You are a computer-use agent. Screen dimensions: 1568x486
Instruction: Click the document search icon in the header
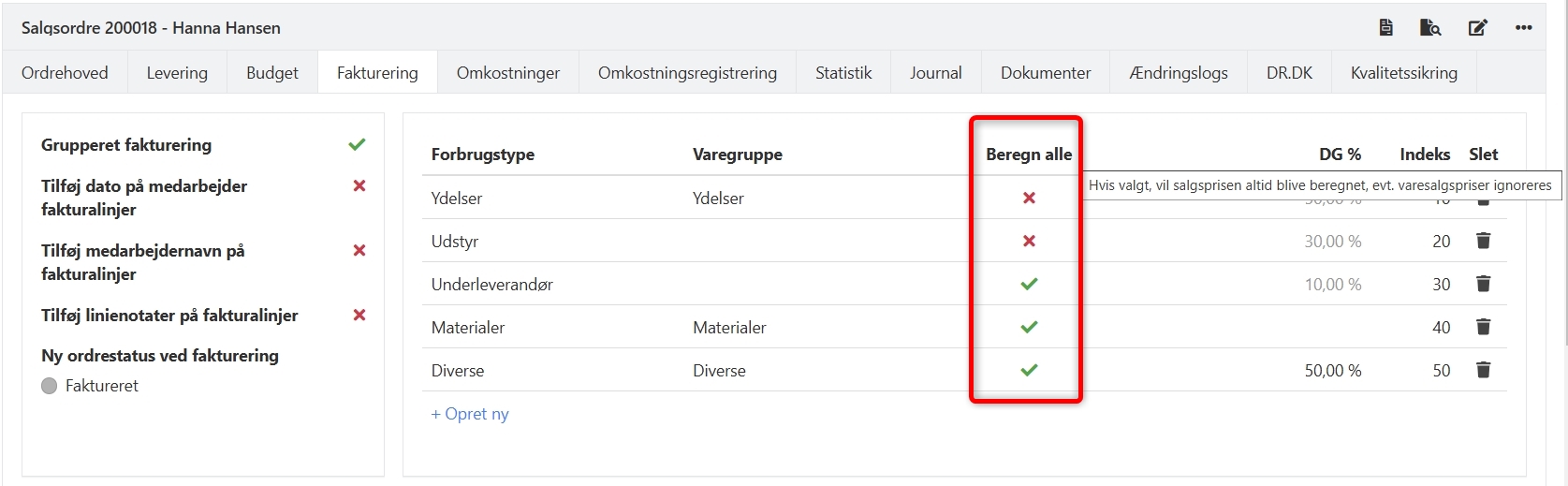1430,27
